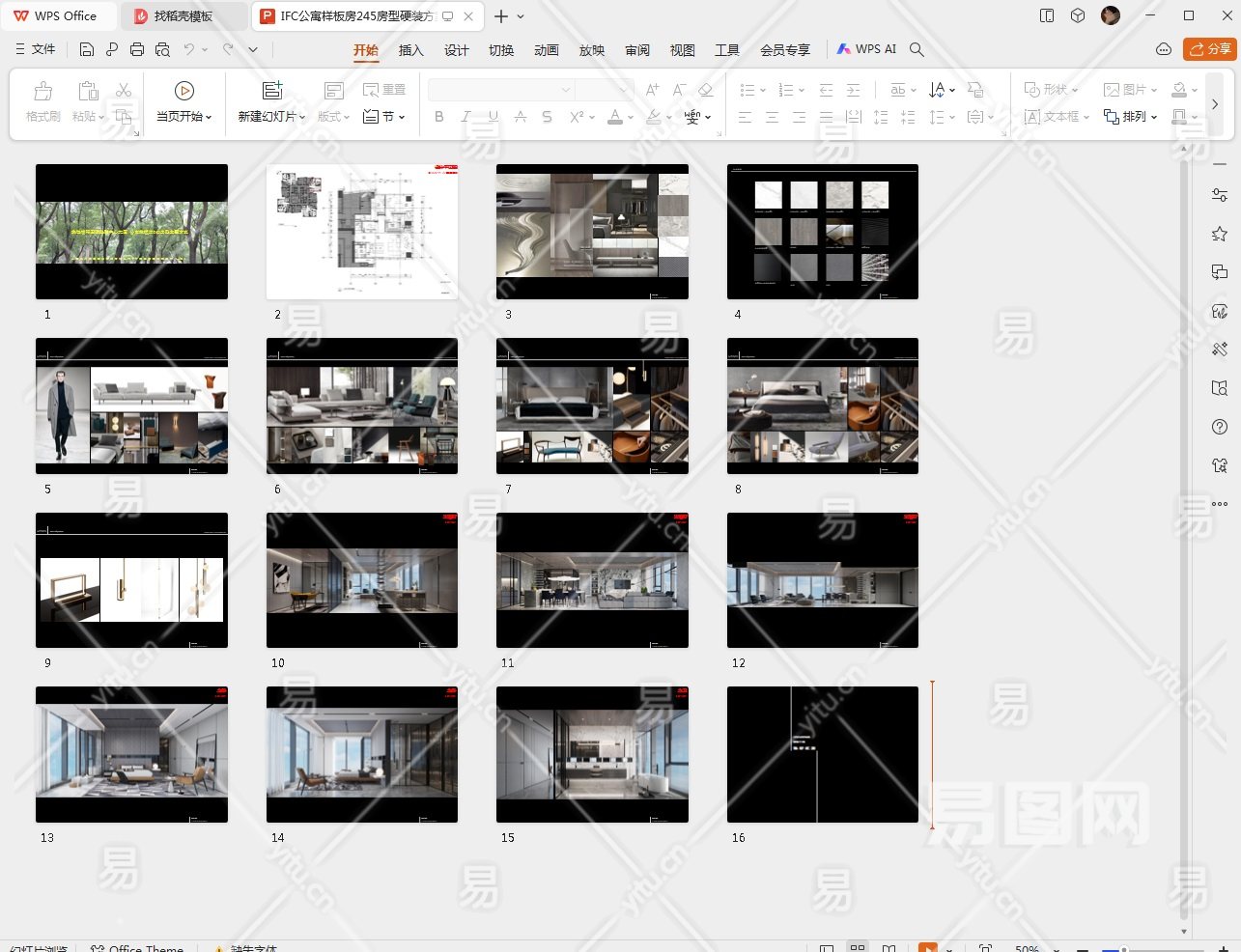Viewport: 1241px width, 952px height.
Task: Open the 动画 animation tab
Action: click(x=547, y=50)
